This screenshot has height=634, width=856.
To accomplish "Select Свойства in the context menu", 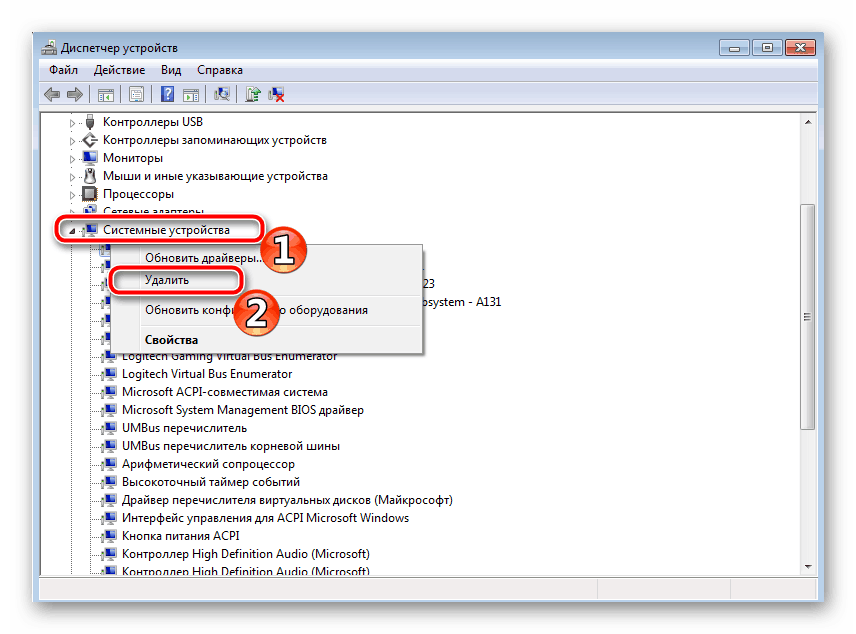I will [171, 339].
